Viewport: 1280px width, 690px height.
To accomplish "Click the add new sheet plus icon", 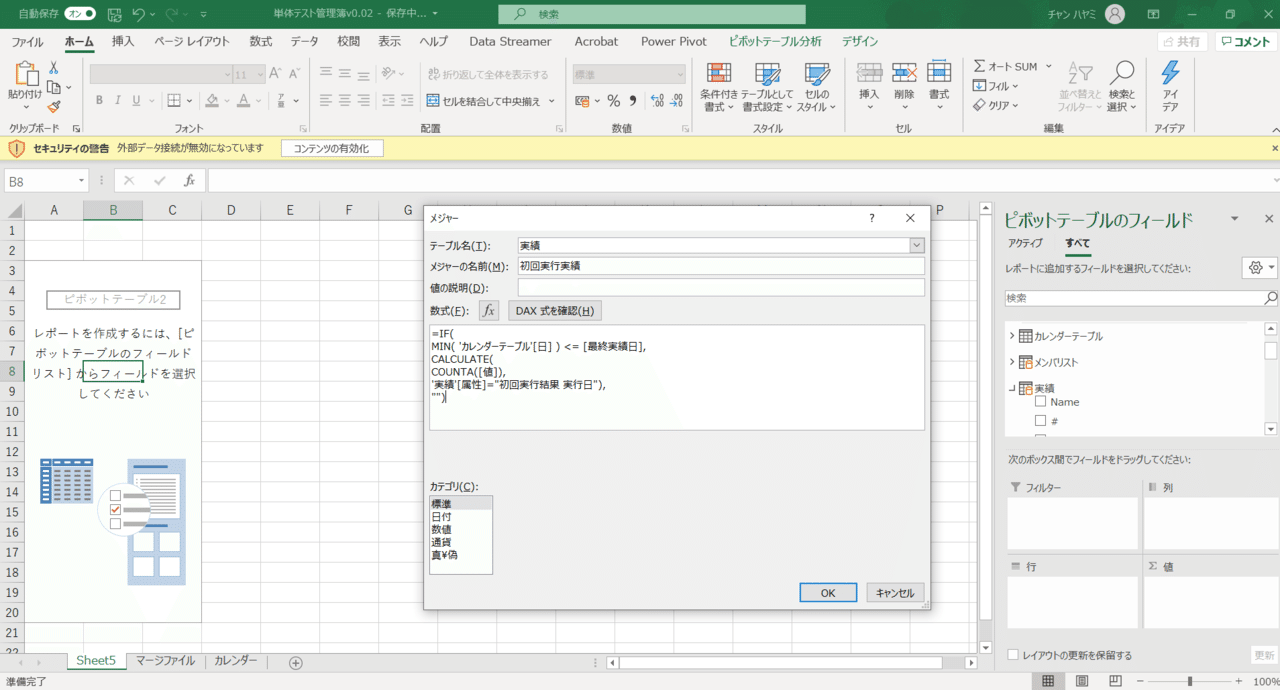I will [295, 663].
